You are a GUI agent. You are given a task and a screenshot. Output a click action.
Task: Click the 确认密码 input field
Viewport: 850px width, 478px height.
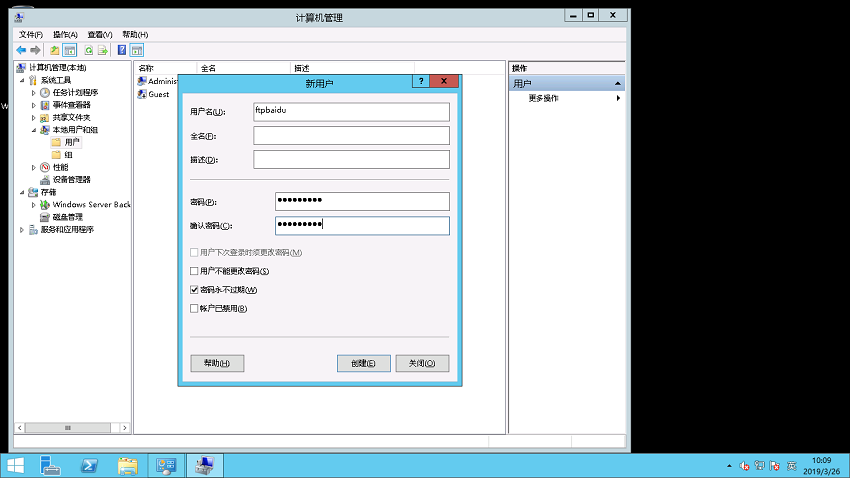click(x=362, y=225)
